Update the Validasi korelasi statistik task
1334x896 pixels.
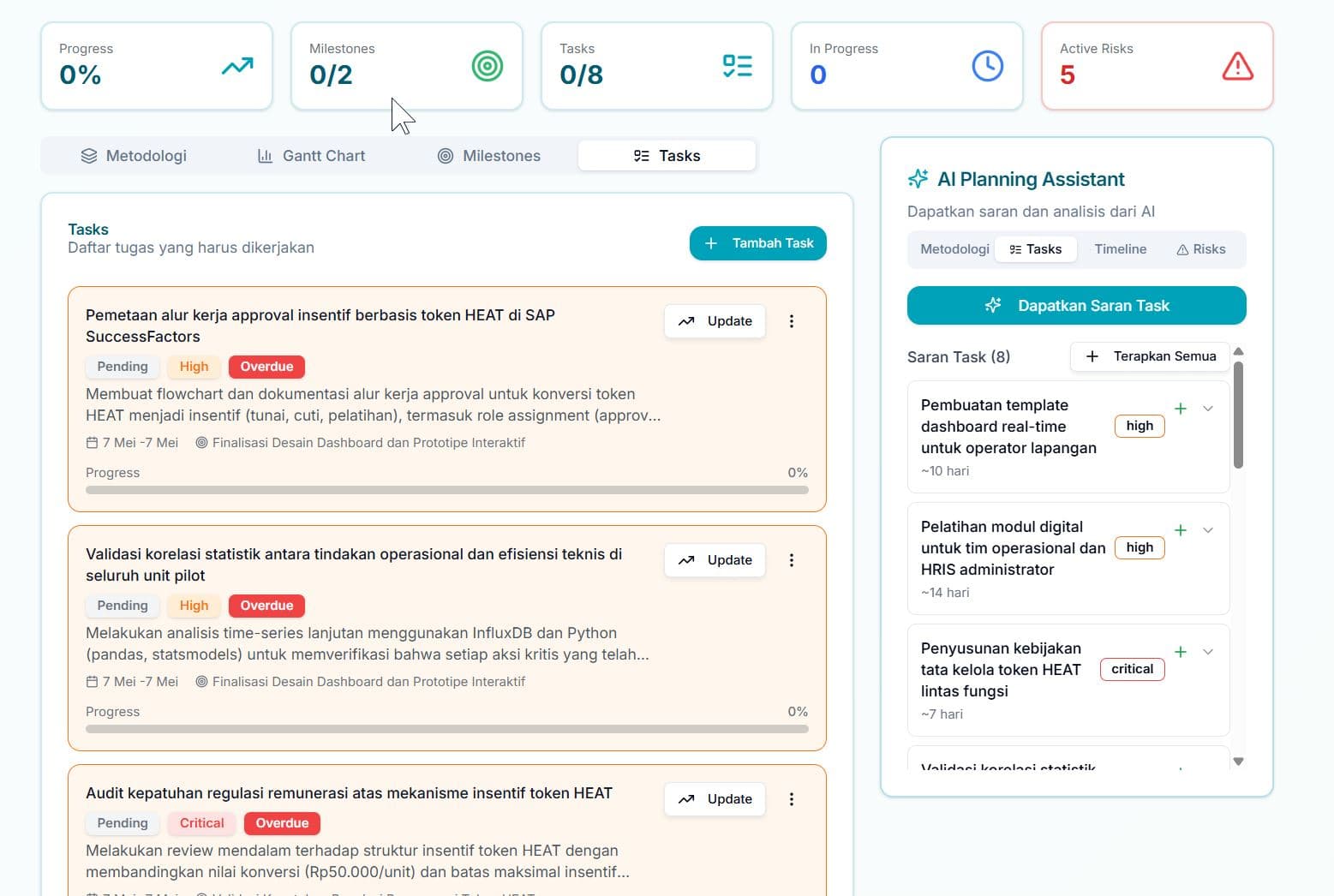(x=715, y=560)
